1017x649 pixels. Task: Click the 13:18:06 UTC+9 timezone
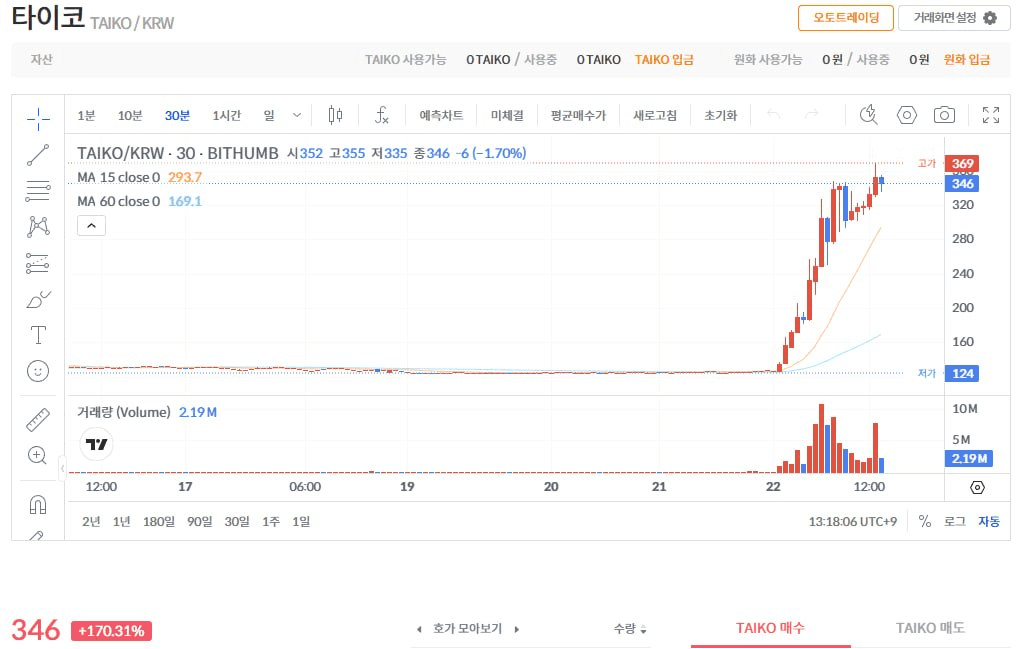point(852,521)
